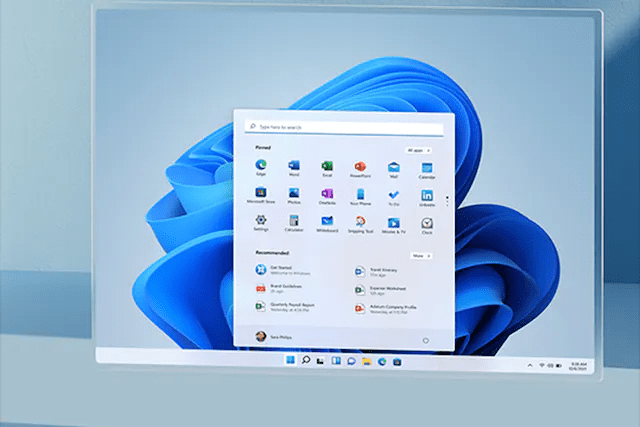Show hidden system tray icons
The image size is (640, 427).
click(x=530, y=365)
